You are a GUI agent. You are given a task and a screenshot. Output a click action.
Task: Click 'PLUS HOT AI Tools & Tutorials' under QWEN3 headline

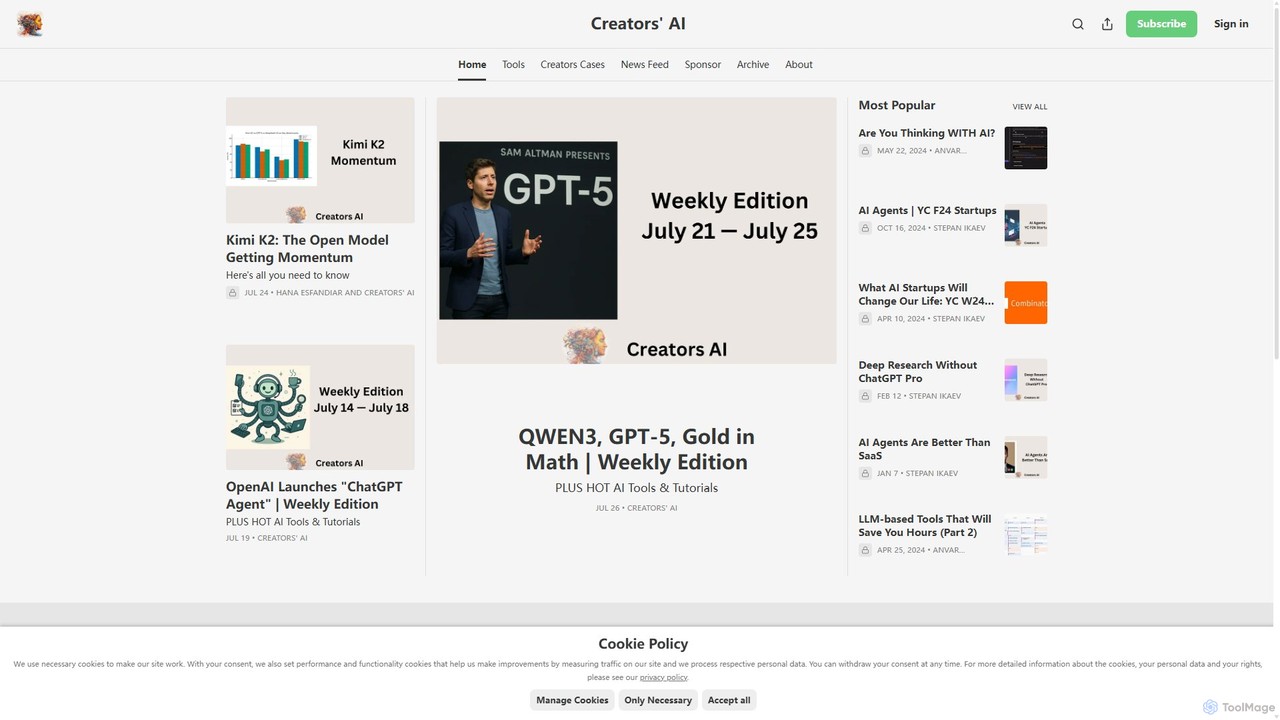(x=637, y=488)
